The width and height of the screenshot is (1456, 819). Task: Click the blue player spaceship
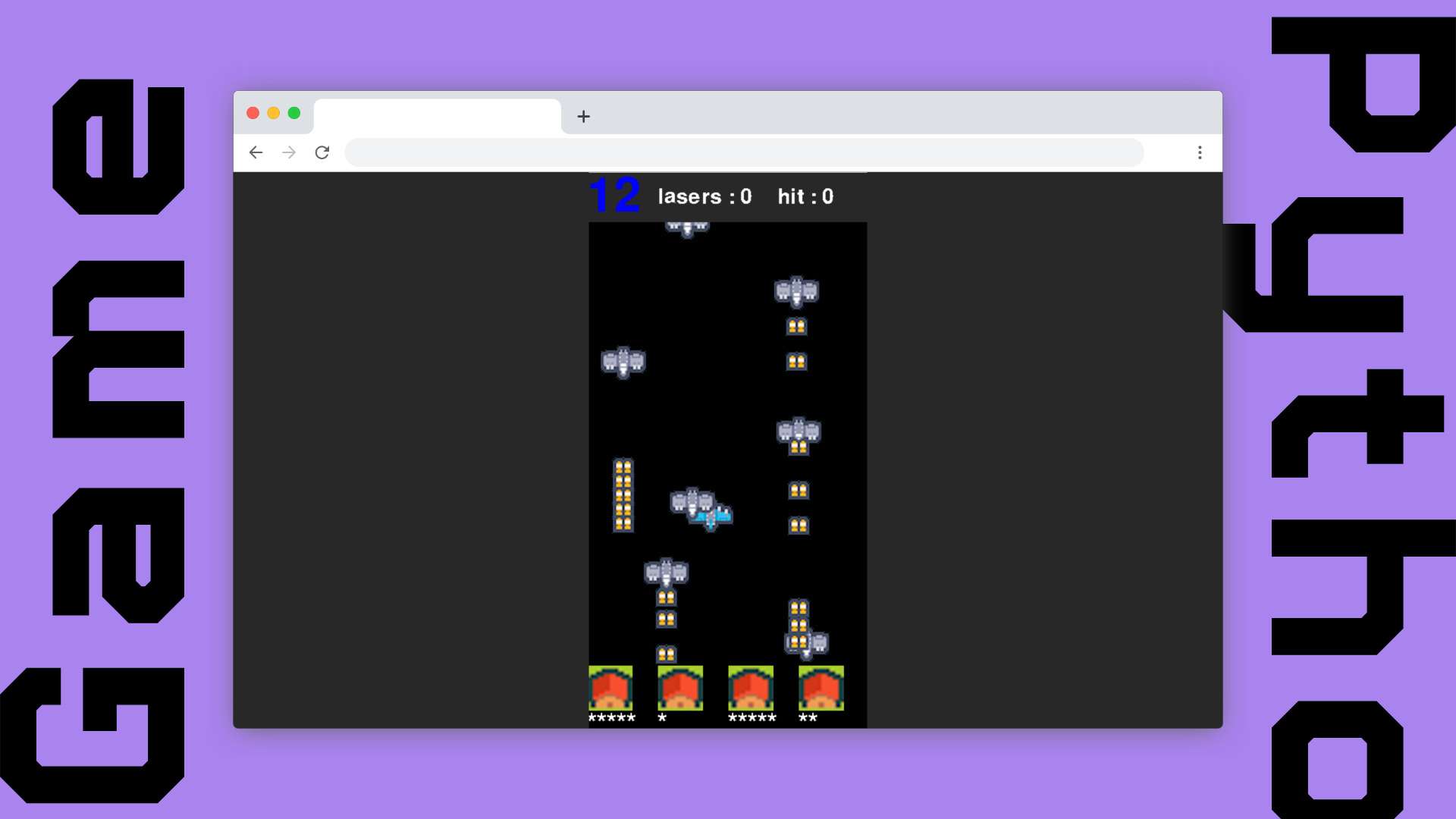[719, 519]
